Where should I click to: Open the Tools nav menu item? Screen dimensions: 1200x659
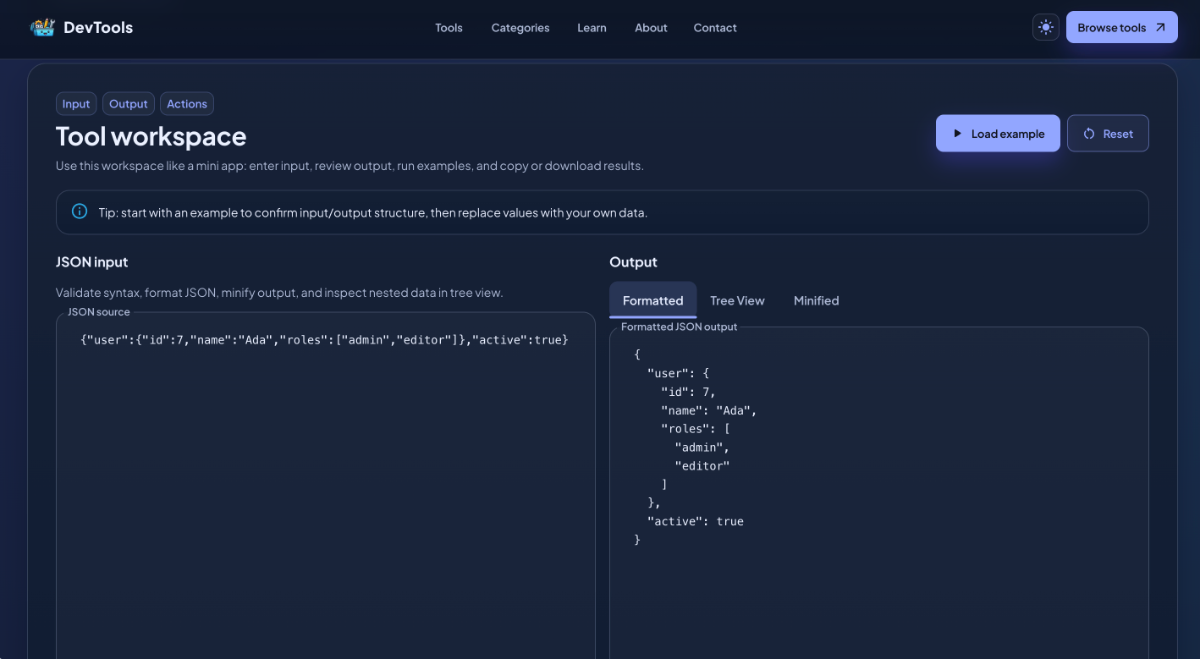tap(449, 28)
